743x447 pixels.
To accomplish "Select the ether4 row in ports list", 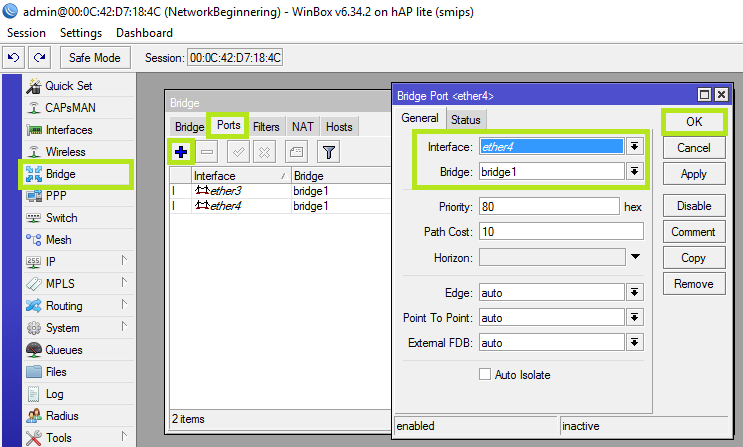I will coord(280,206).
